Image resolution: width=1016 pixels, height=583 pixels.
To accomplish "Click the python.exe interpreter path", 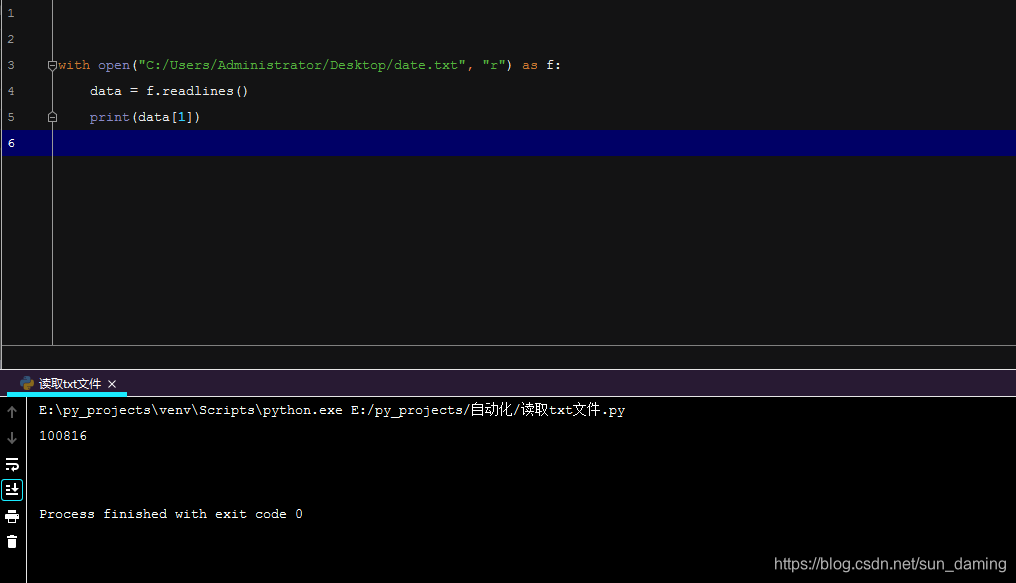I will tap(186, 409).
